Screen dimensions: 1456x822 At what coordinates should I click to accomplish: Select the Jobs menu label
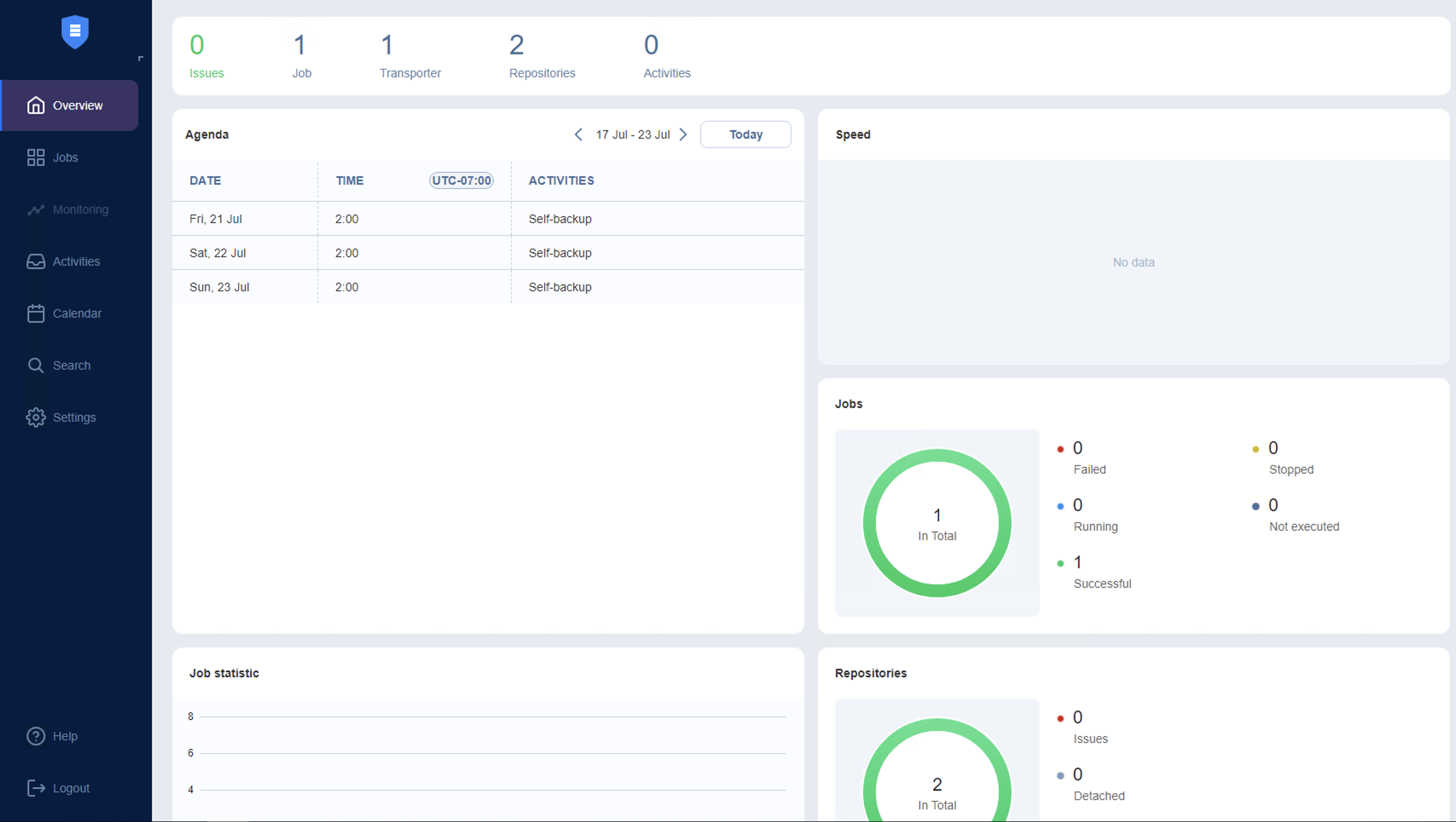tap(65, 158)
